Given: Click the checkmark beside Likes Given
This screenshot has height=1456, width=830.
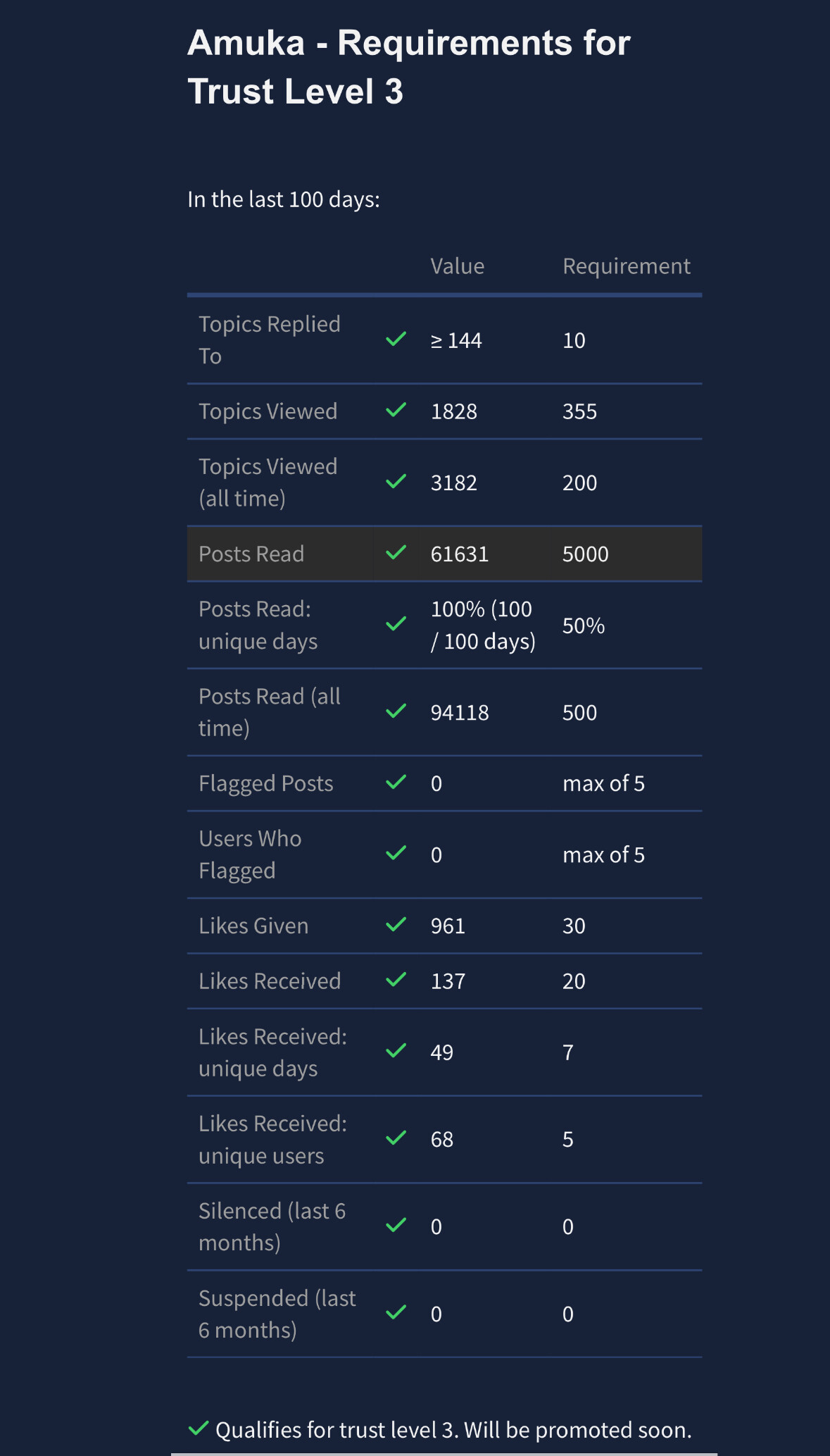Looking at the screenshot, I should (x=396, y=924).
